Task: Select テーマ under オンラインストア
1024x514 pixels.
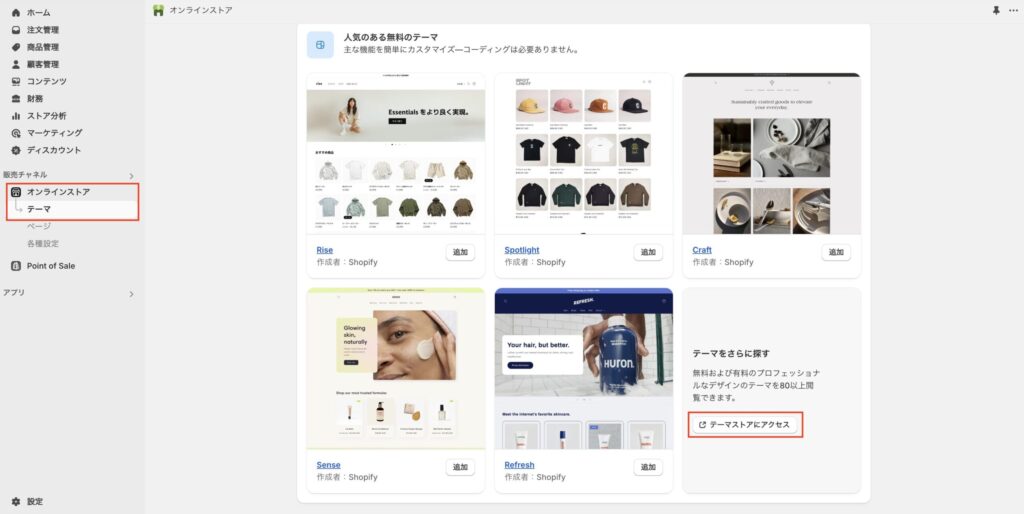Action: 39,209
